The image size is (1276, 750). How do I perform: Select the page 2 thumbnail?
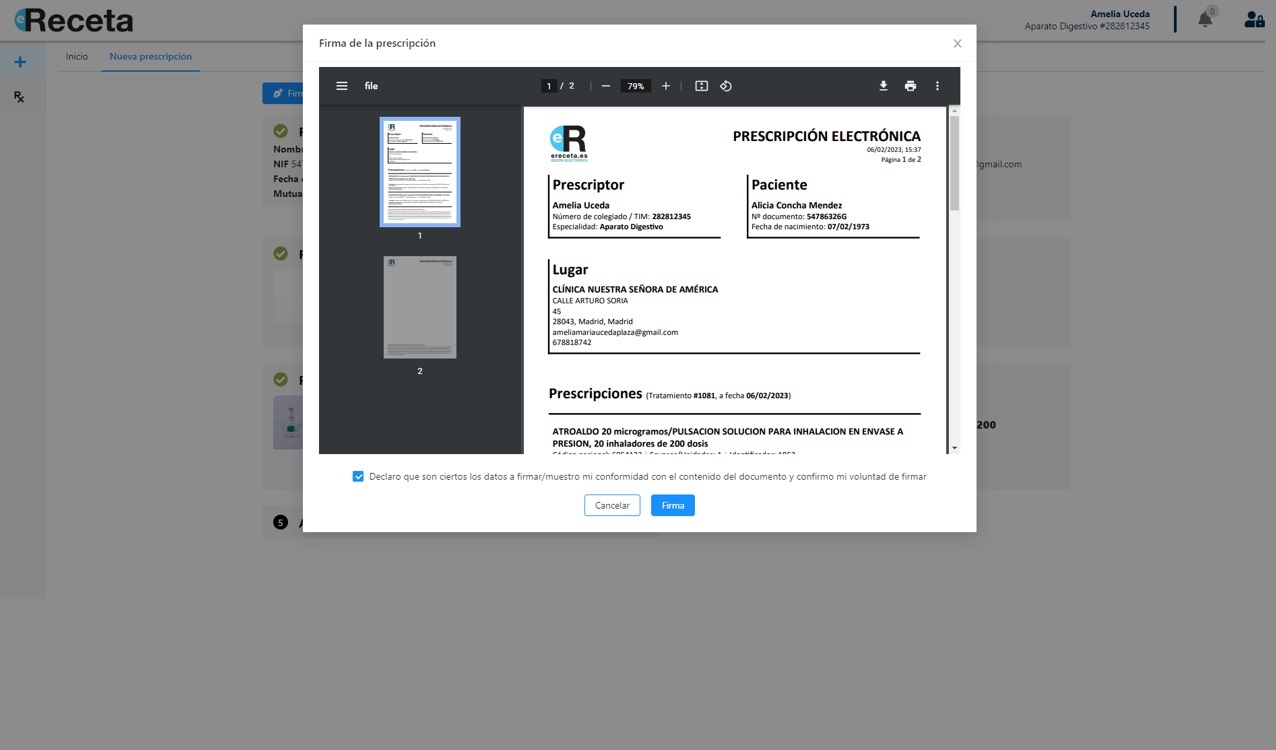(420, 308)
